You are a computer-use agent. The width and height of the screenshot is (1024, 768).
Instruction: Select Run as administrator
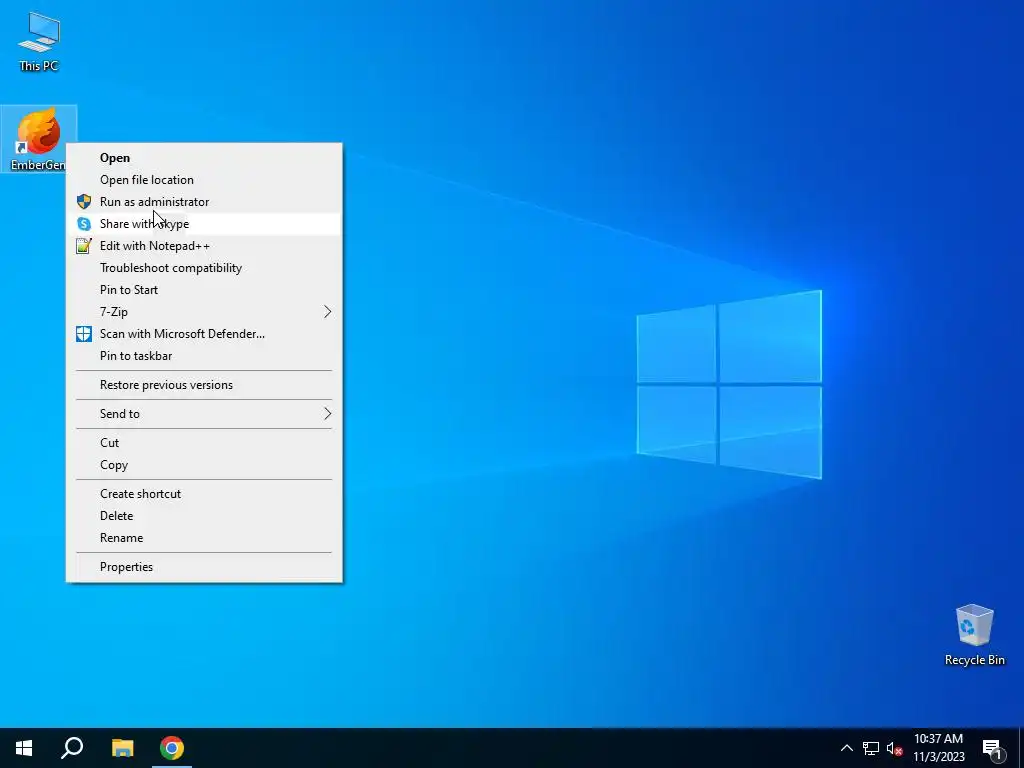click(204, 202)
